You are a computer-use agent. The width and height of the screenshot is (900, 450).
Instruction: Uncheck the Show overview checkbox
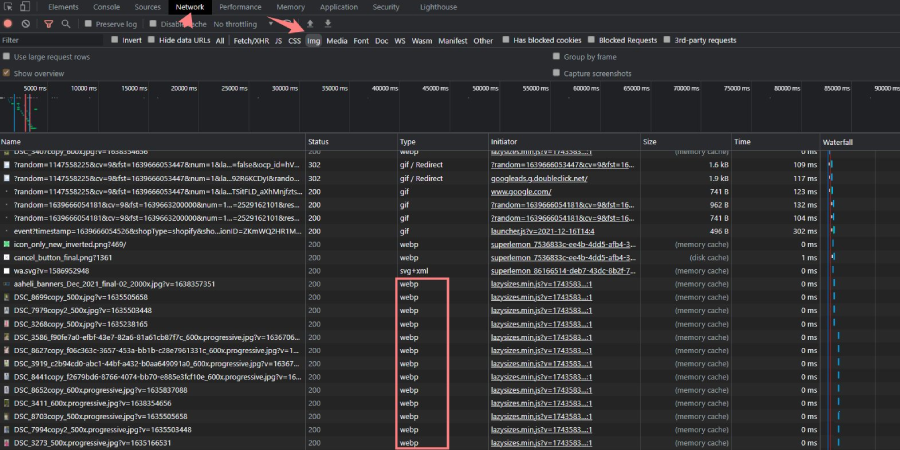click(x=7, y=73)
